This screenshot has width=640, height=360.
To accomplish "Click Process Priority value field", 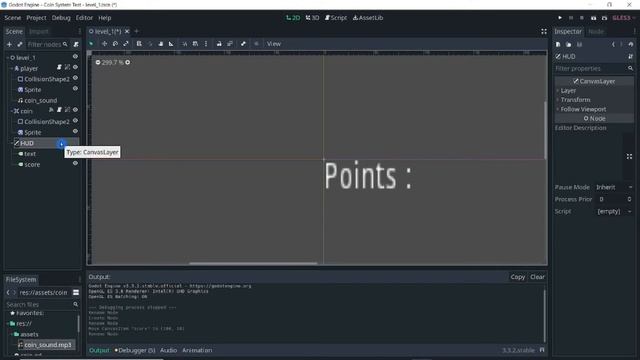I will 614,199.
